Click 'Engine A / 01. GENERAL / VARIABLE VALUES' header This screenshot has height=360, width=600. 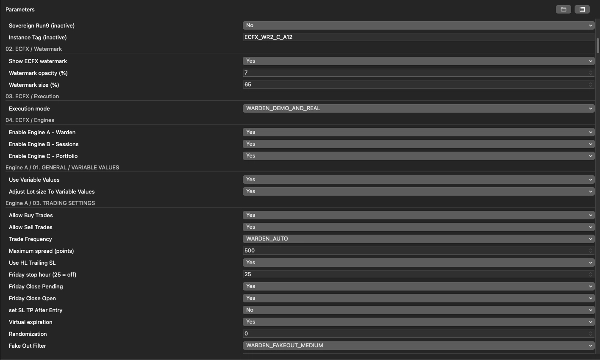pos(62,168)
